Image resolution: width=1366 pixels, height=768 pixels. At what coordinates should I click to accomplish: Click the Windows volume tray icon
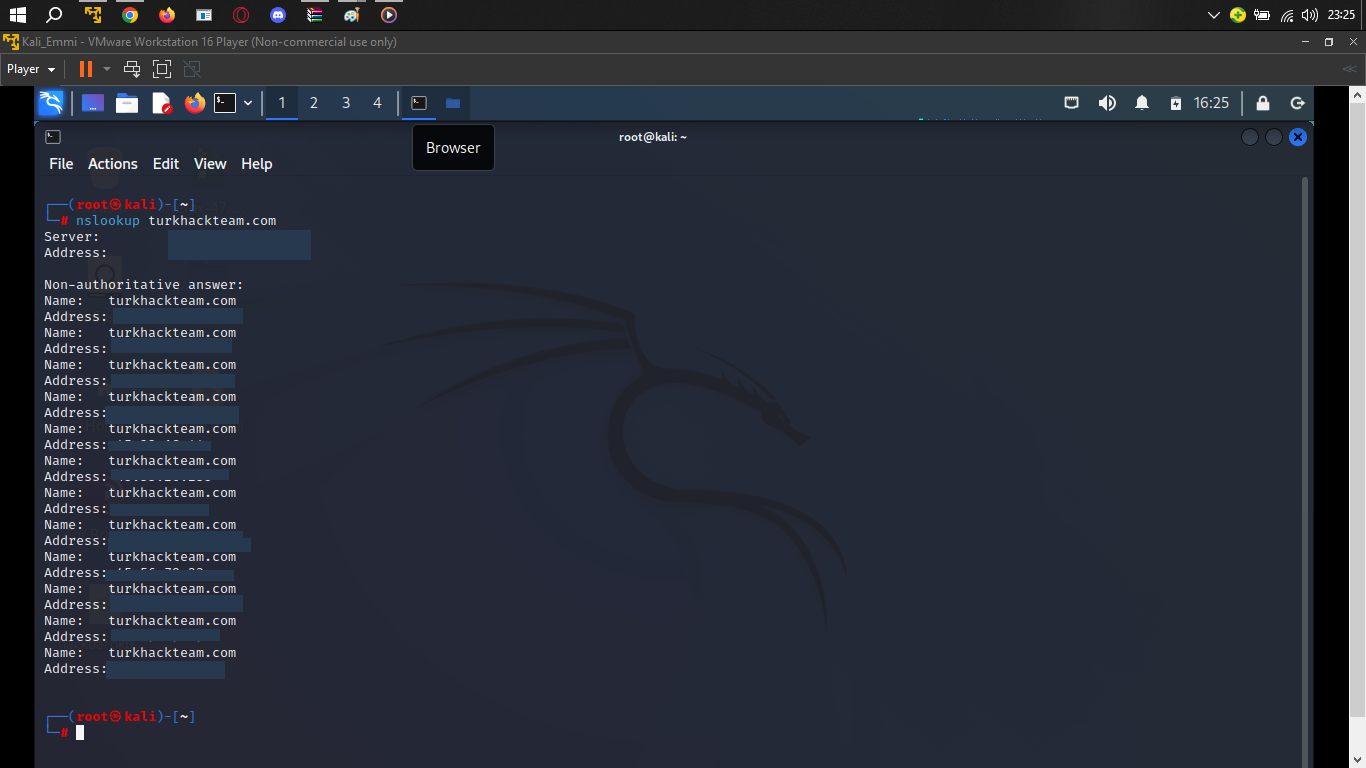point(1310,15)
